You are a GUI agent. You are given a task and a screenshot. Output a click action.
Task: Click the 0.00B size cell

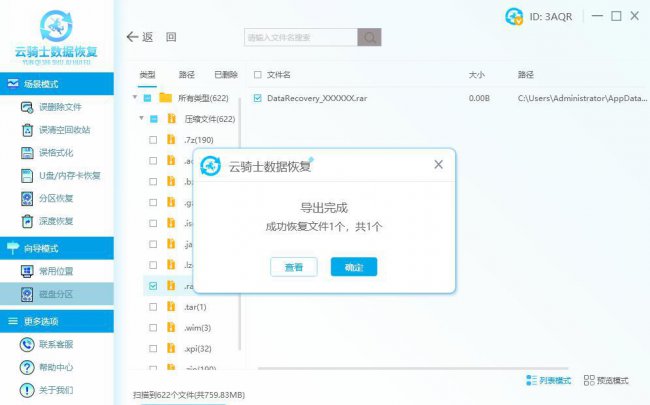point(479,98)
